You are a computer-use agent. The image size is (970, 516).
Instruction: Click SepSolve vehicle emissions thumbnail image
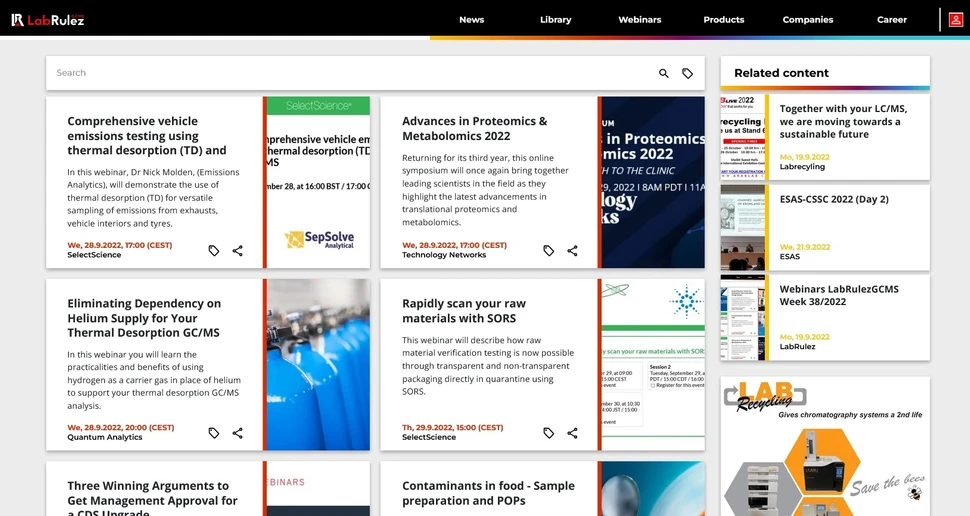[x=319, y=183]
